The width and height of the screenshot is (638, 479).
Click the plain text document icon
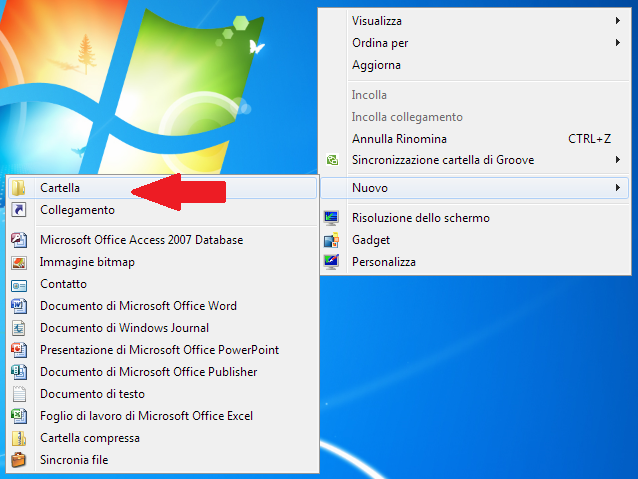(x=19, y=394)
